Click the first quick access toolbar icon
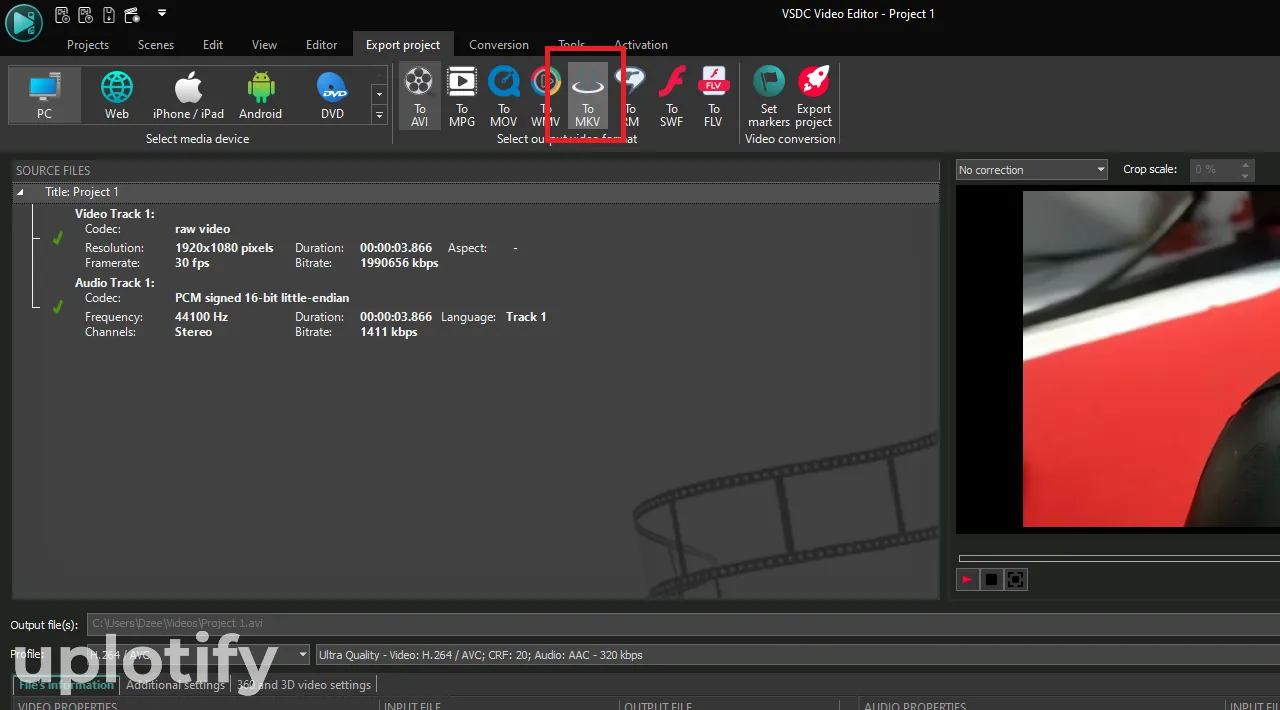This screenshot has width=1280, height=710. [x=62, y=14]
